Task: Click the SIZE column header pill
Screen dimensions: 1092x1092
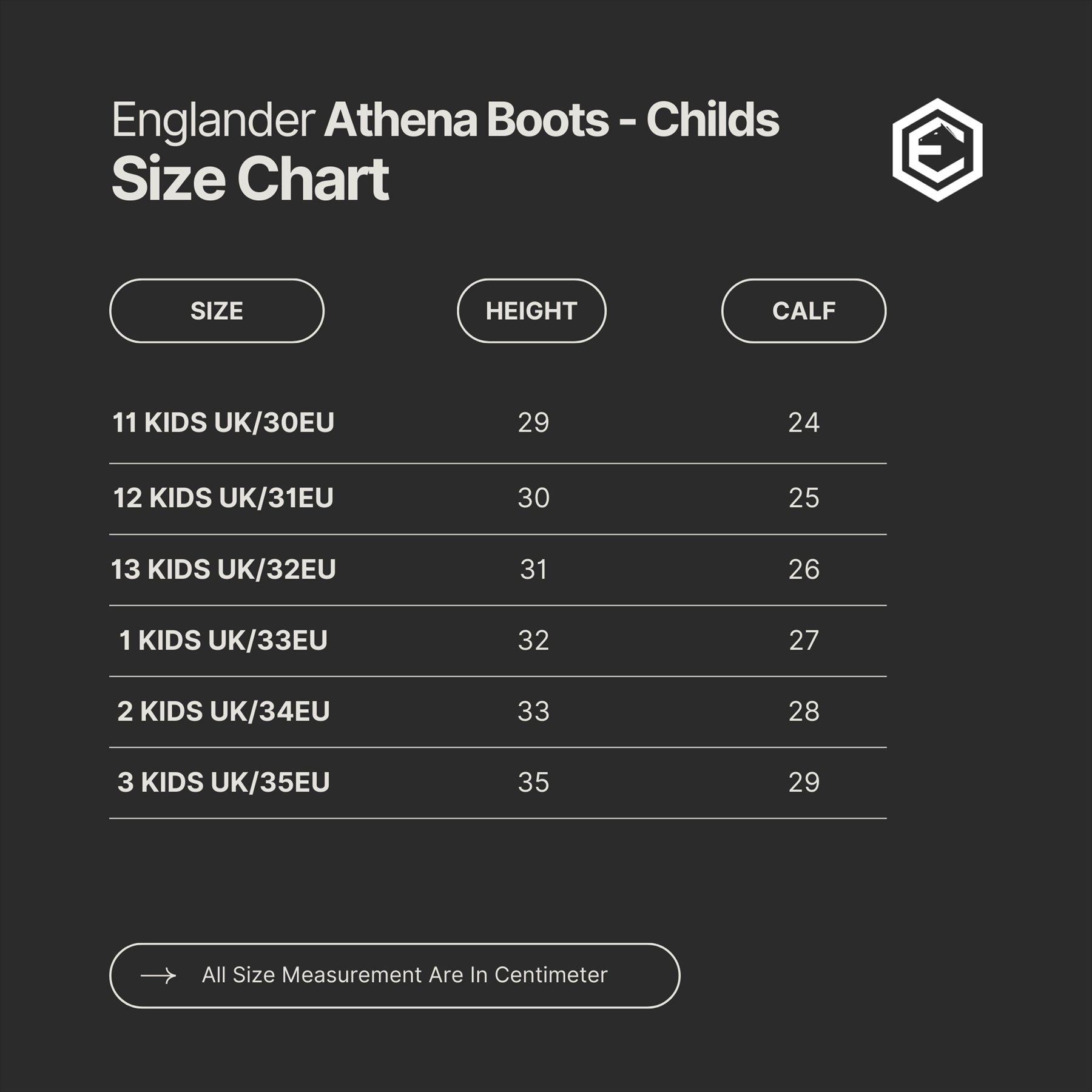Action: point(217,311)
